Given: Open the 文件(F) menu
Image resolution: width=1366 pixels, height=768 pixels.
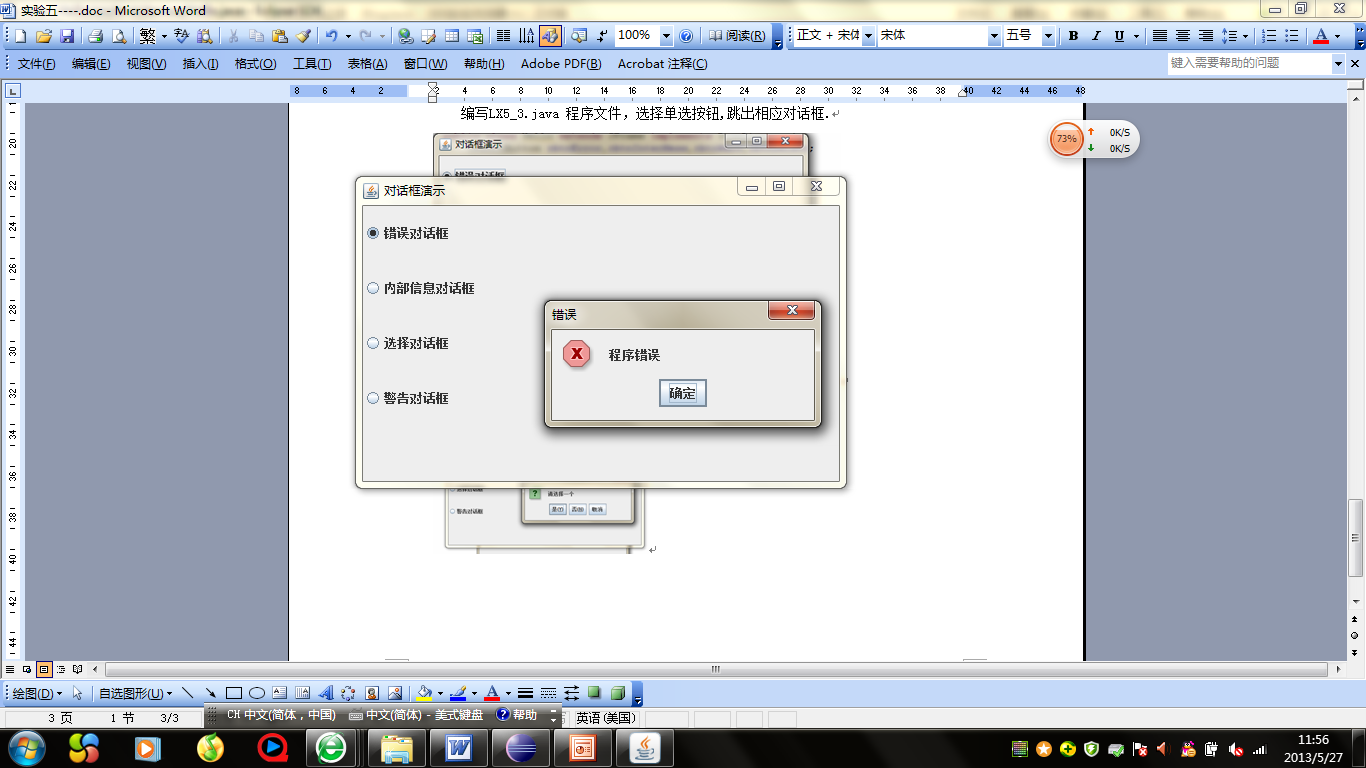Looking at the screenshot, I should pos(36,64).
